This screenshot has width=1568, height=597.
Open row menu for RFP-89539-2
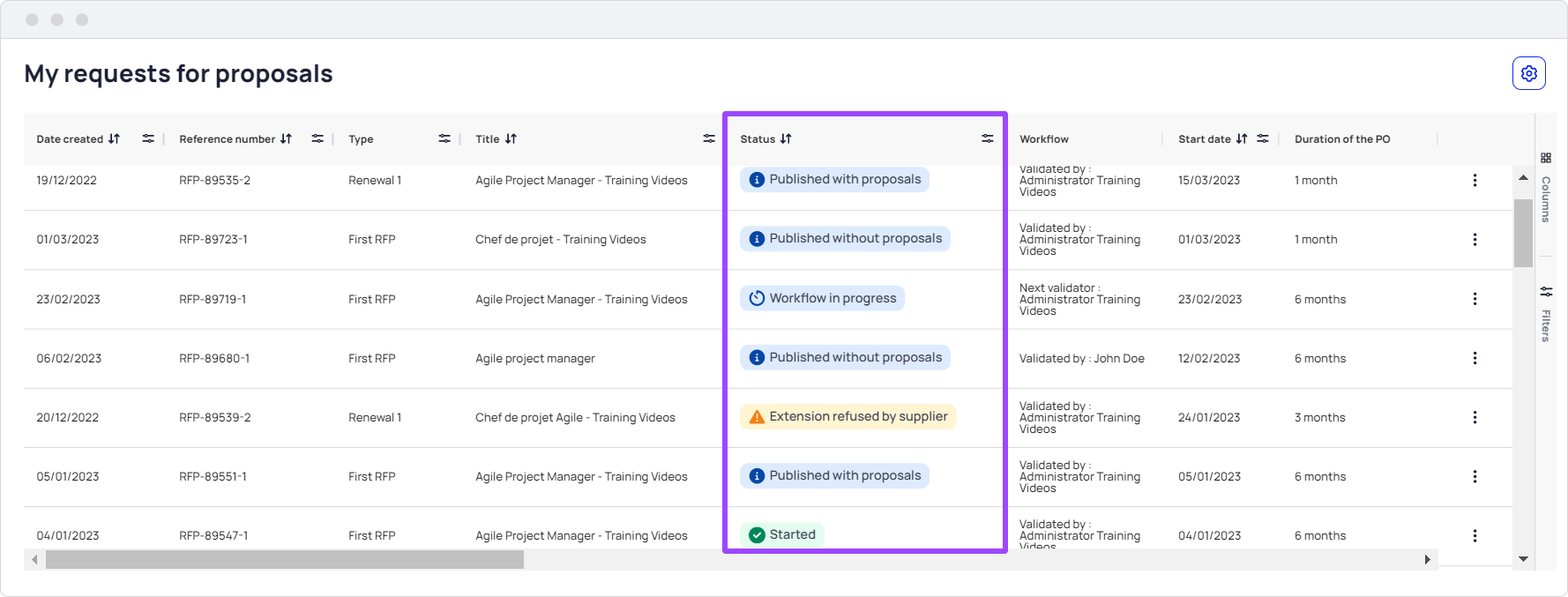pyautogui.click(x=1475, y=417)
